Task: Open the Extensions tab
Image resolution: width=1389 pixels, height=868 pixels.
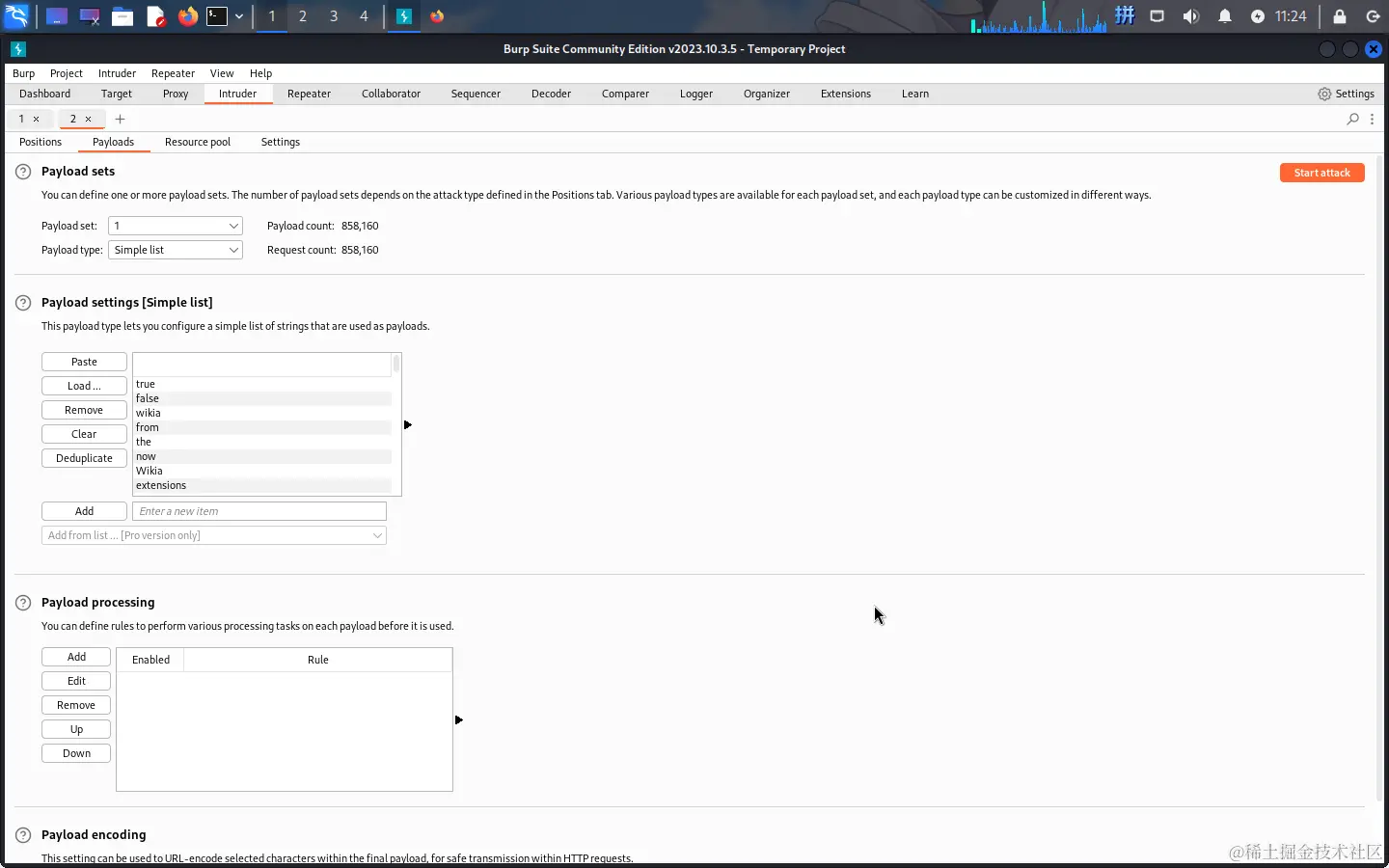Action: [846, 94]
